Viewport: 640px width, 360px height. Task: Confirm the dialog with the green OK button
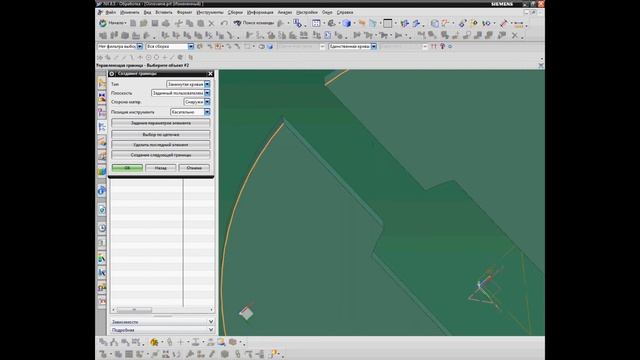click(127, 168)
